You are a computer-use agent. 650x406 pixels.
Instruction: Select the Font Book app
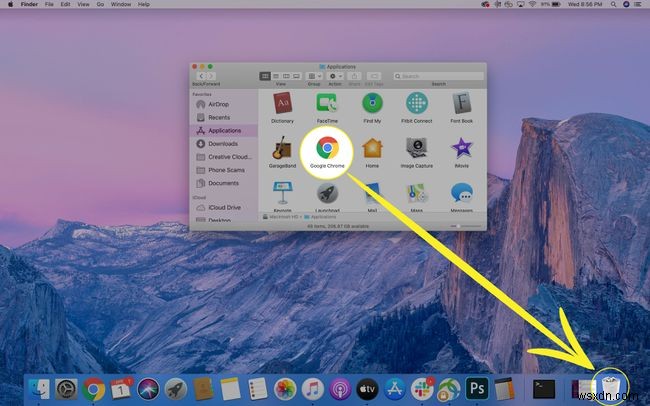click(x=461, y=103)
